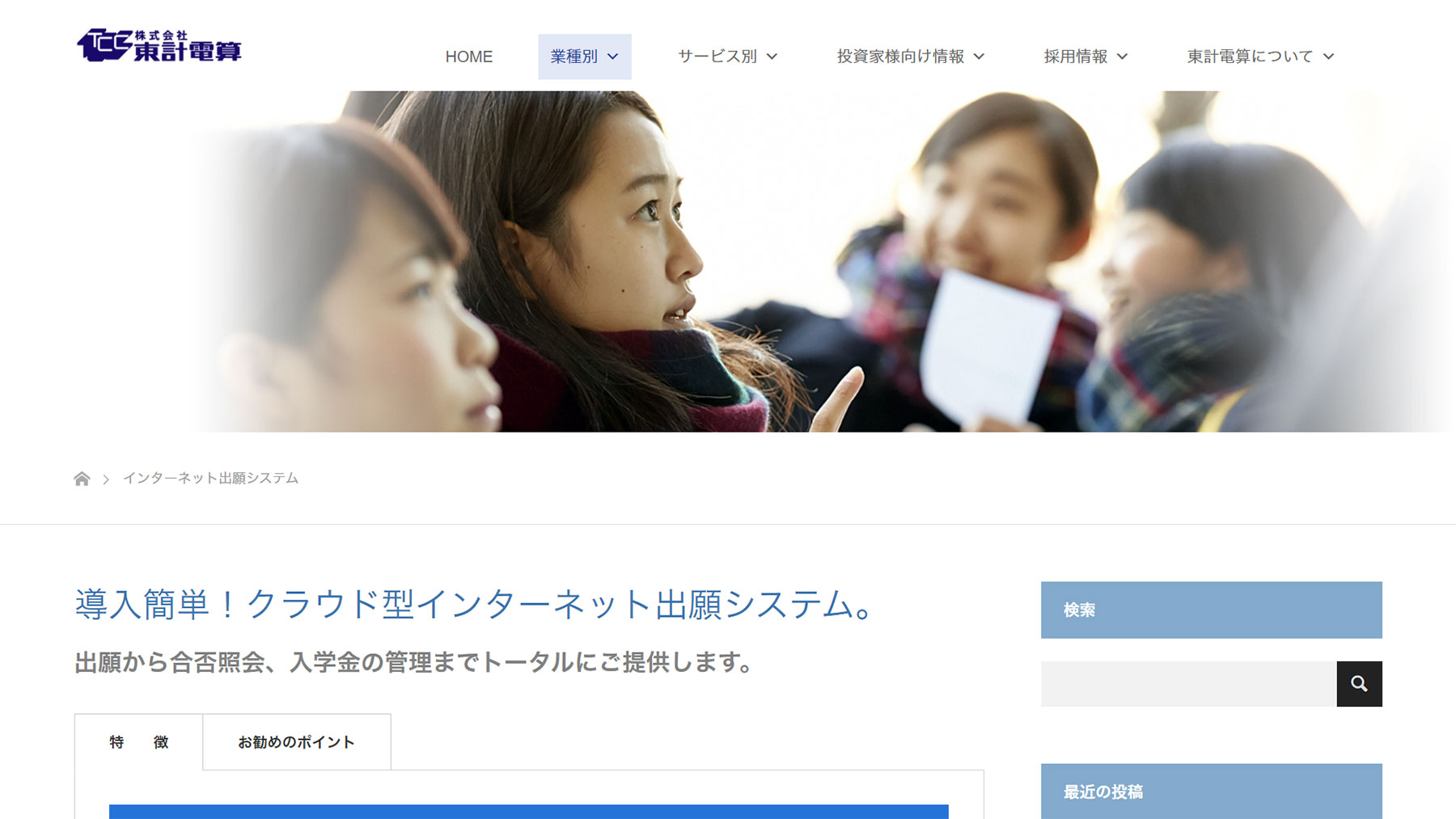
Task: Click the magnifier search button
Action: click(1359, 684)
